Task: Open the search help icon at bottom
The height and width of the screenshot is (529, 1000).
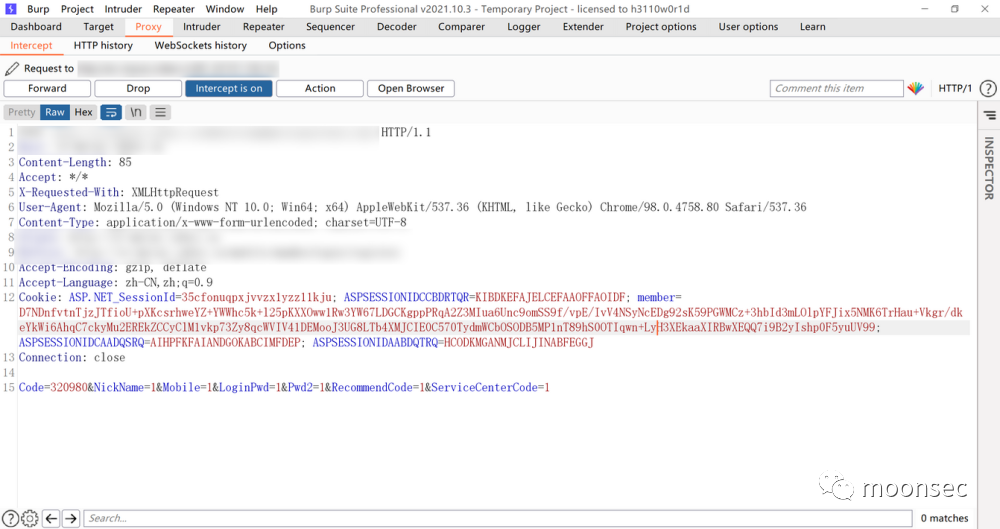Action: click(x=10, y=518)
